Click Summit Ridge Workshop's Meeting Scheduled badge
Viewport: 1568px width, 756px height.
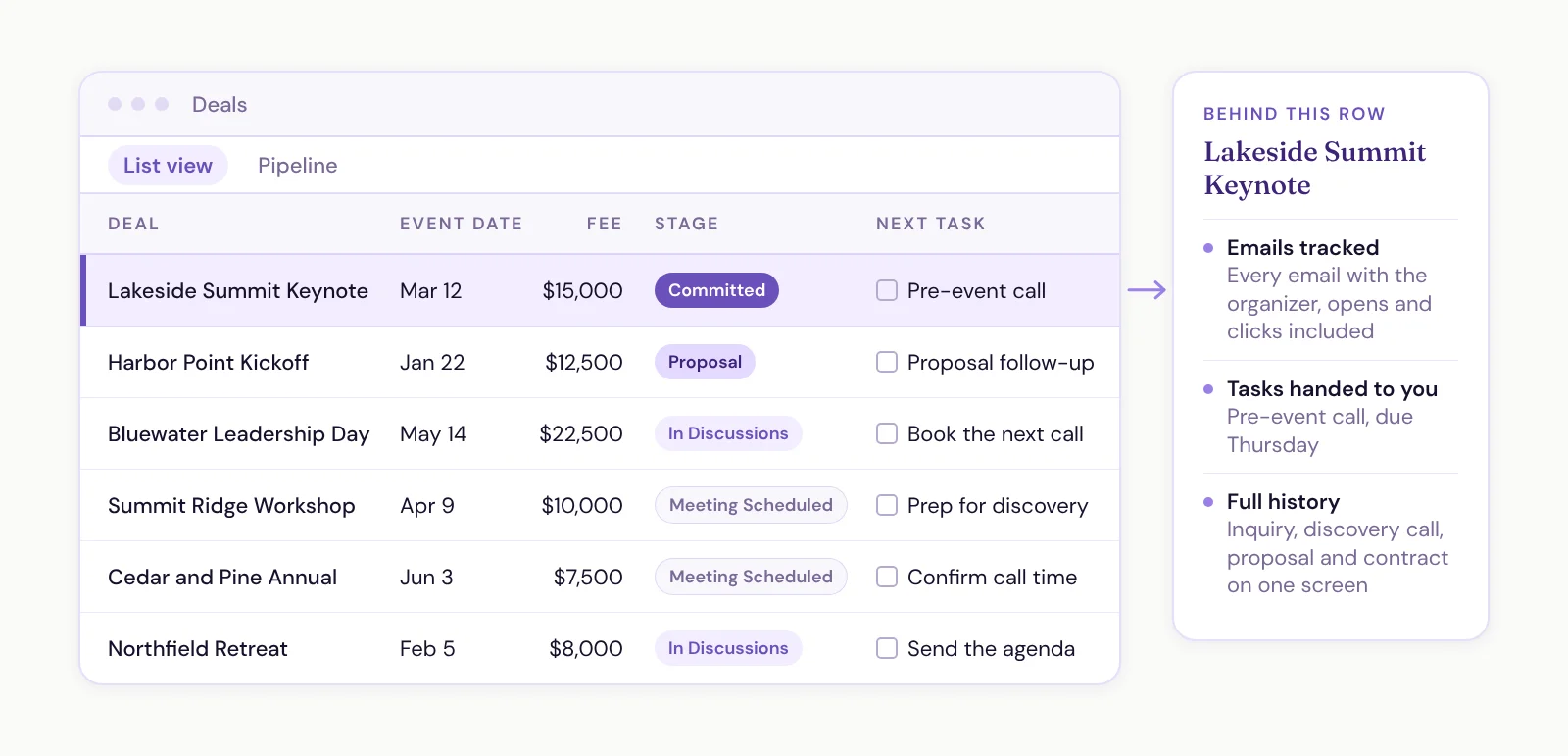[x=751, y=505]
